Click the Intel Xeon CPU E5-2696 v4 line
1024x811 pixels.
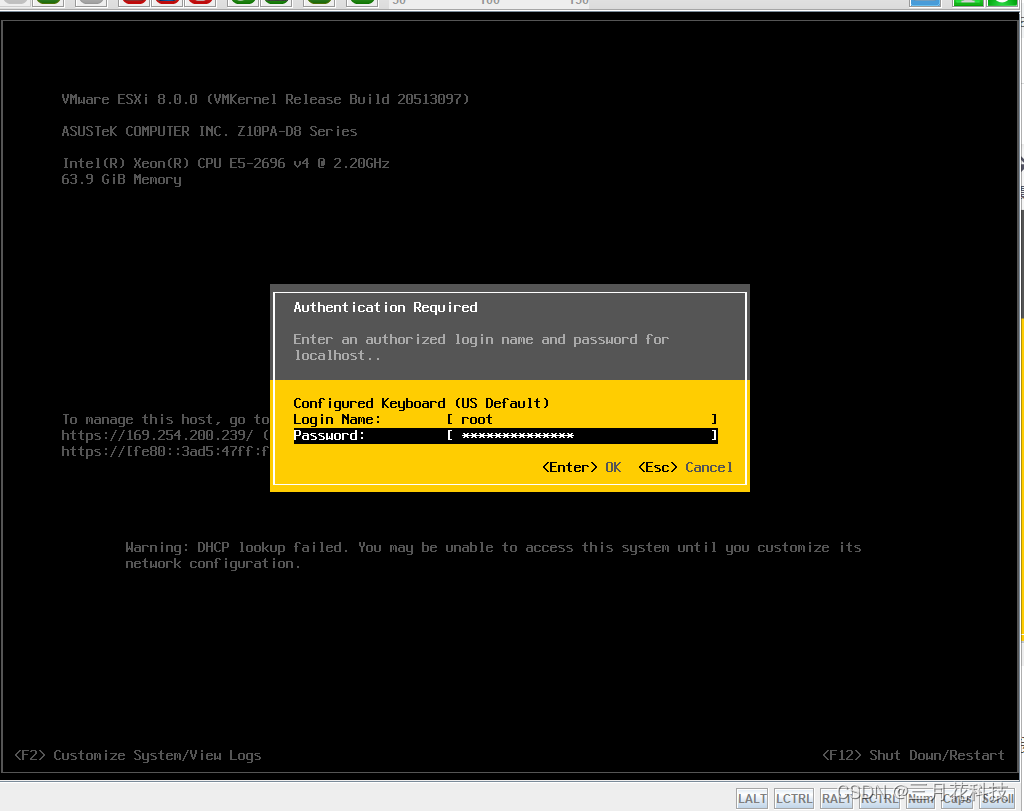[225, 163]
